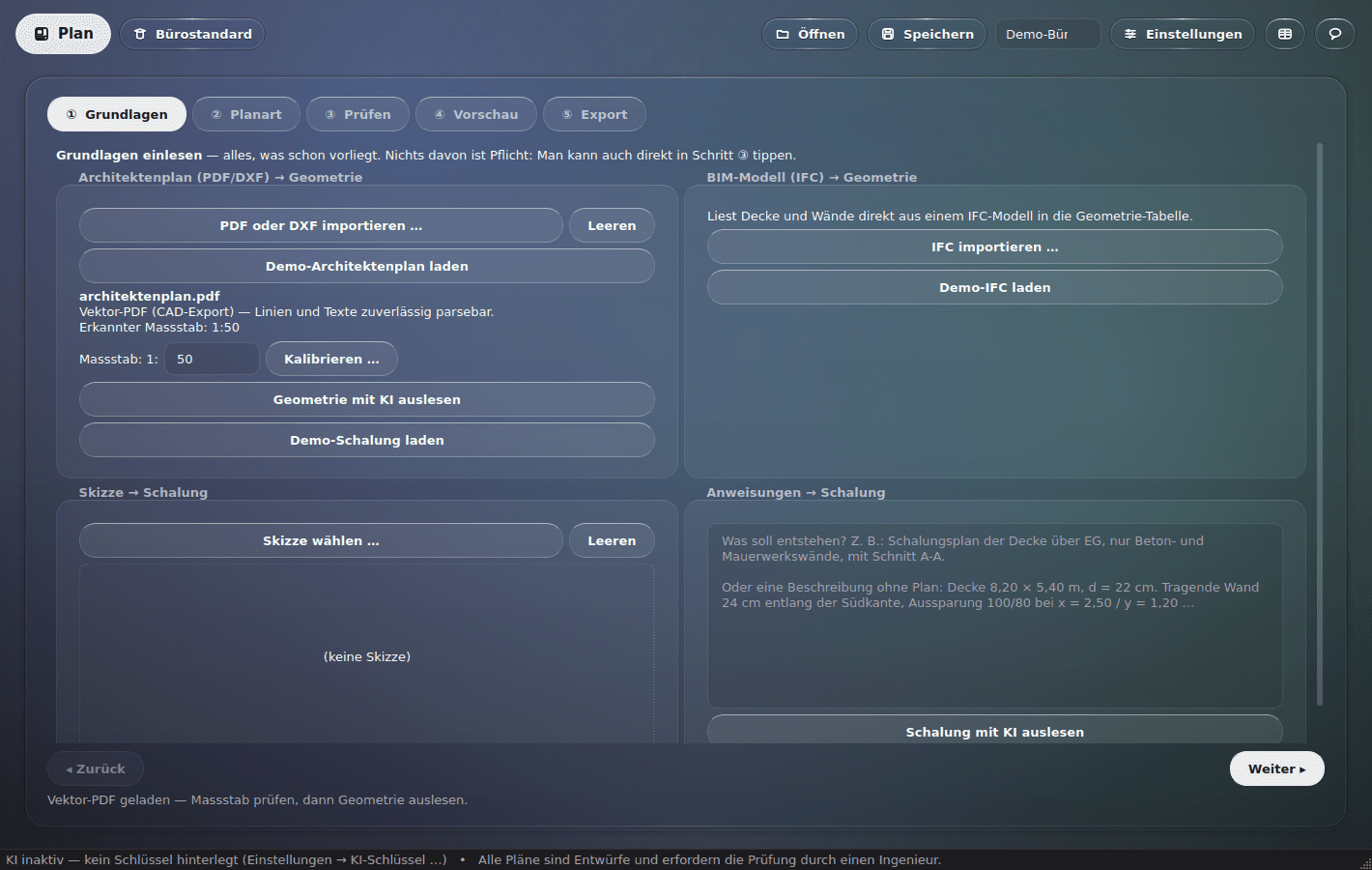Click the Massstab value field

[x=212, y=359]
